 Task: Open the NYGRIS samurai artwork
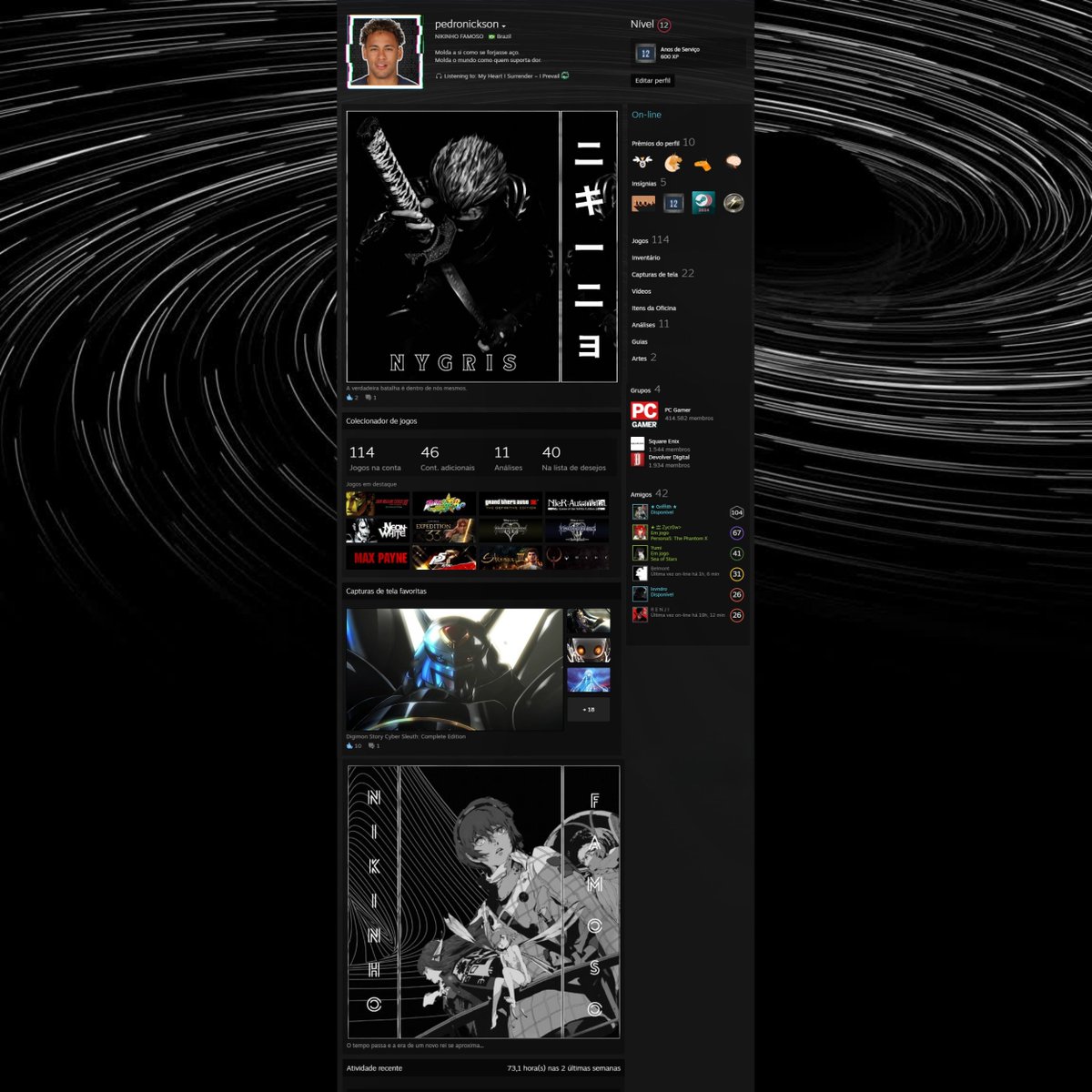point(481,247)
